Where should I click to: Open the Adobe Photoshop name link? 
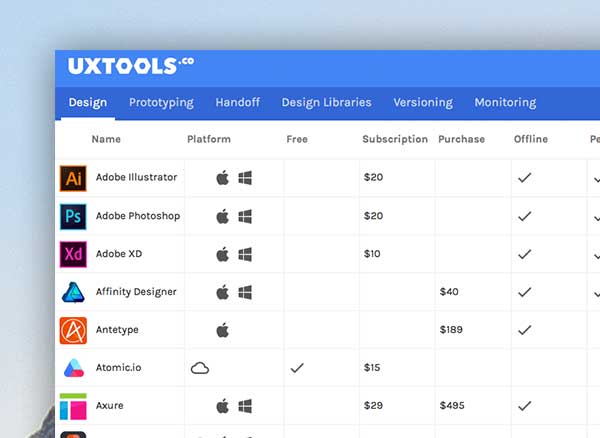138,216
